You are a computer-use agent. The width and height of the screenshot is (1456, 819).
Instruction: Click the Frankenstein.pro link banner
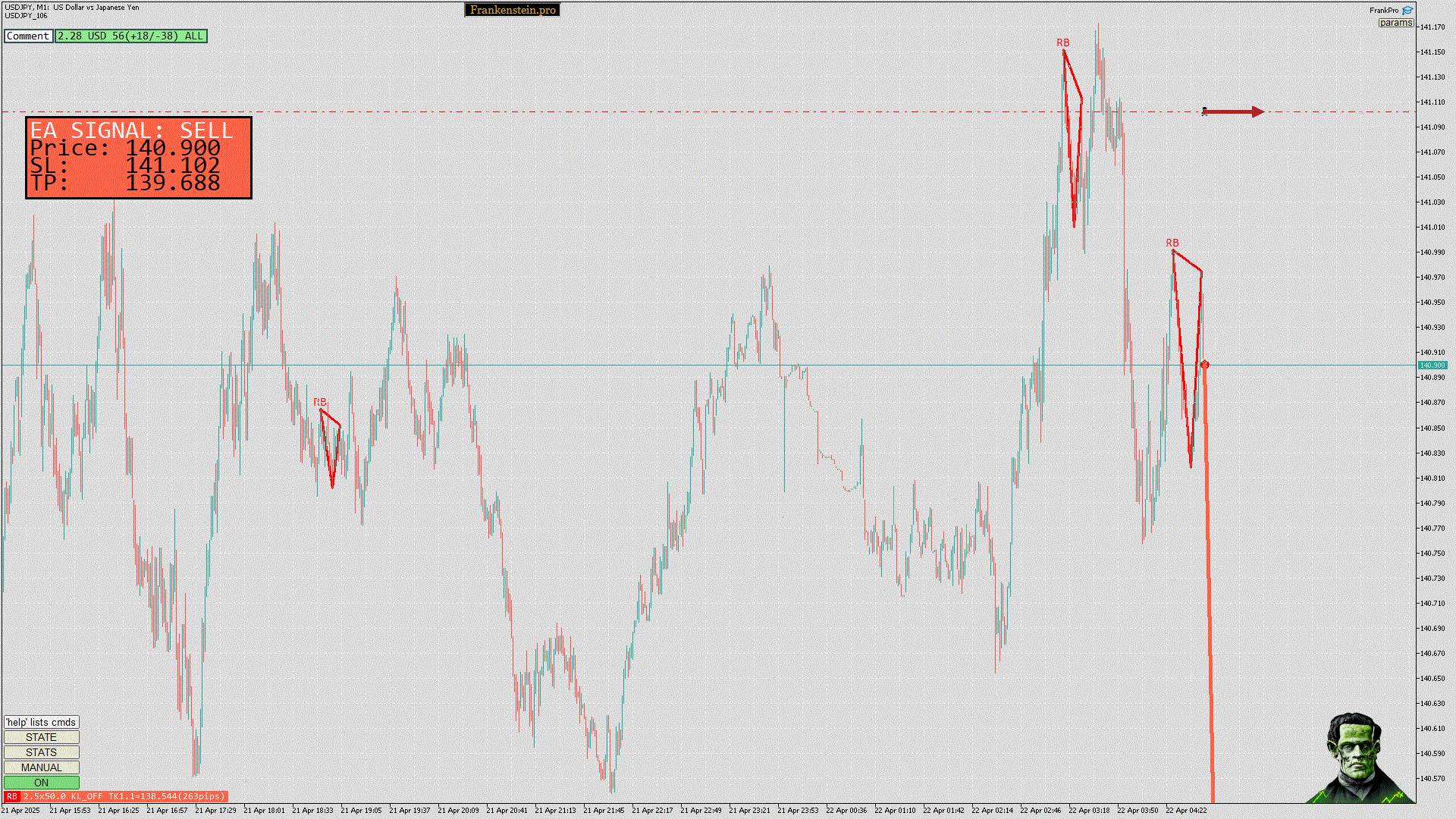point(512,10)
